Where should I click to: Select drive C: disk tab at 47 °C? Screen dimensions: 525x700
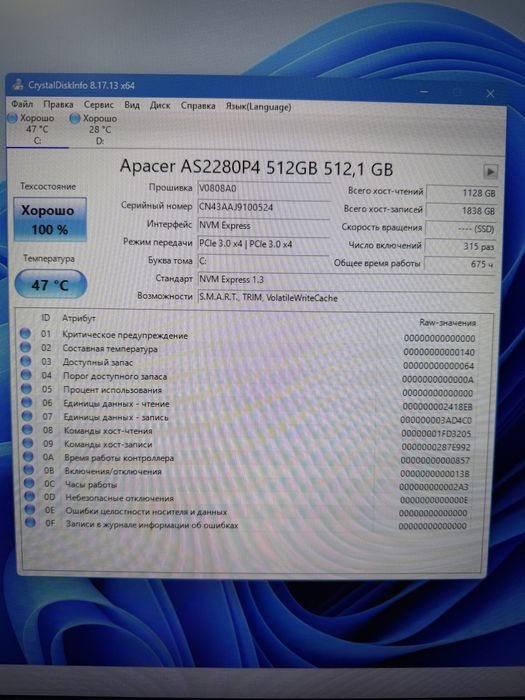[x=37, y=129]
